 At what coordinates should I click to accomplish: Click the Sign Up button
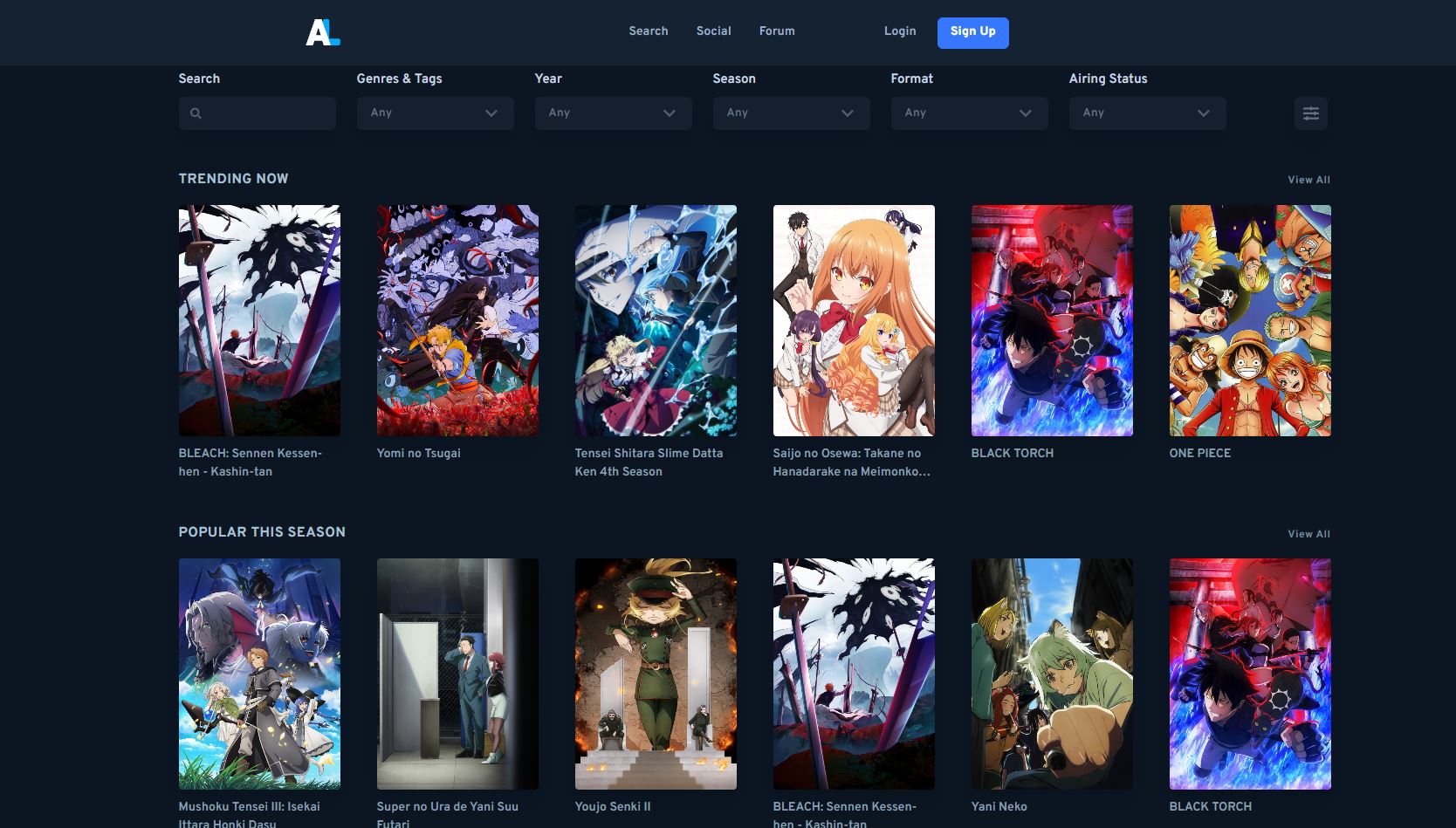pyautogui.click(x=972, y=32)
